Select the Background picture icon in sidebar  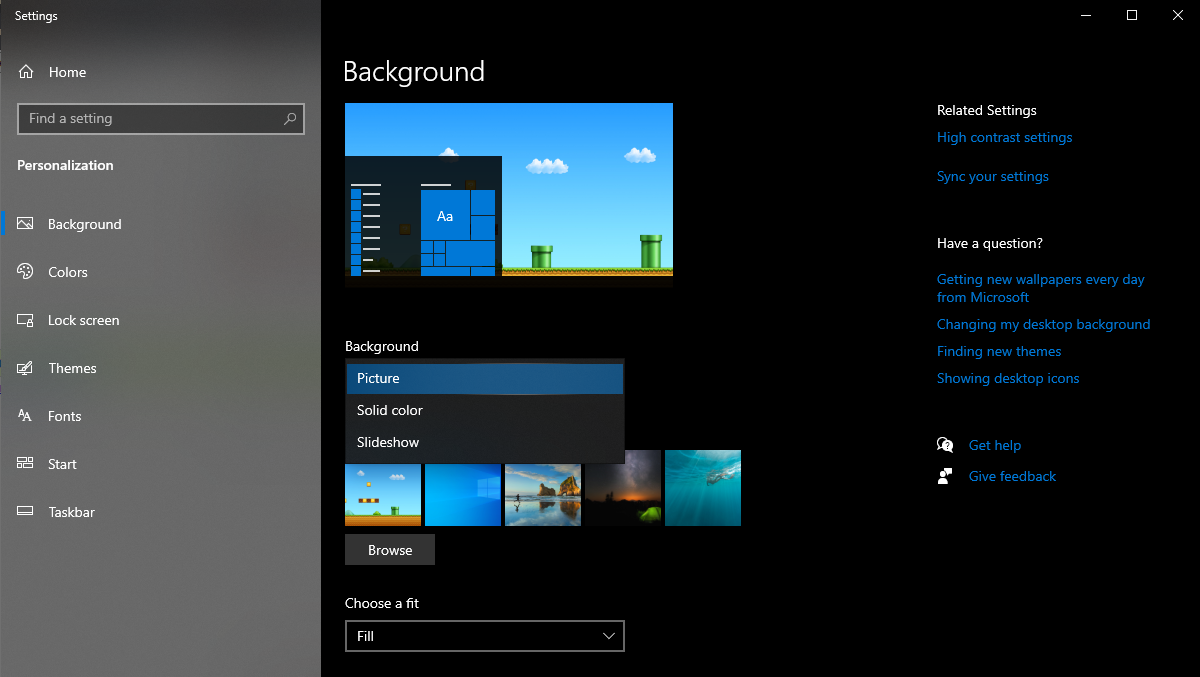click(26, 224)
